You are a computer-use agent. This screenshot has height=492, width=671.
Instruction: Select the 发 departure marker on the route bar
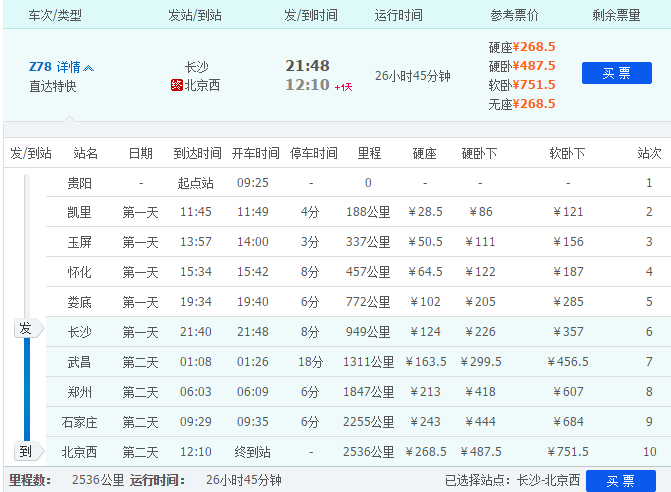(28, 329)
